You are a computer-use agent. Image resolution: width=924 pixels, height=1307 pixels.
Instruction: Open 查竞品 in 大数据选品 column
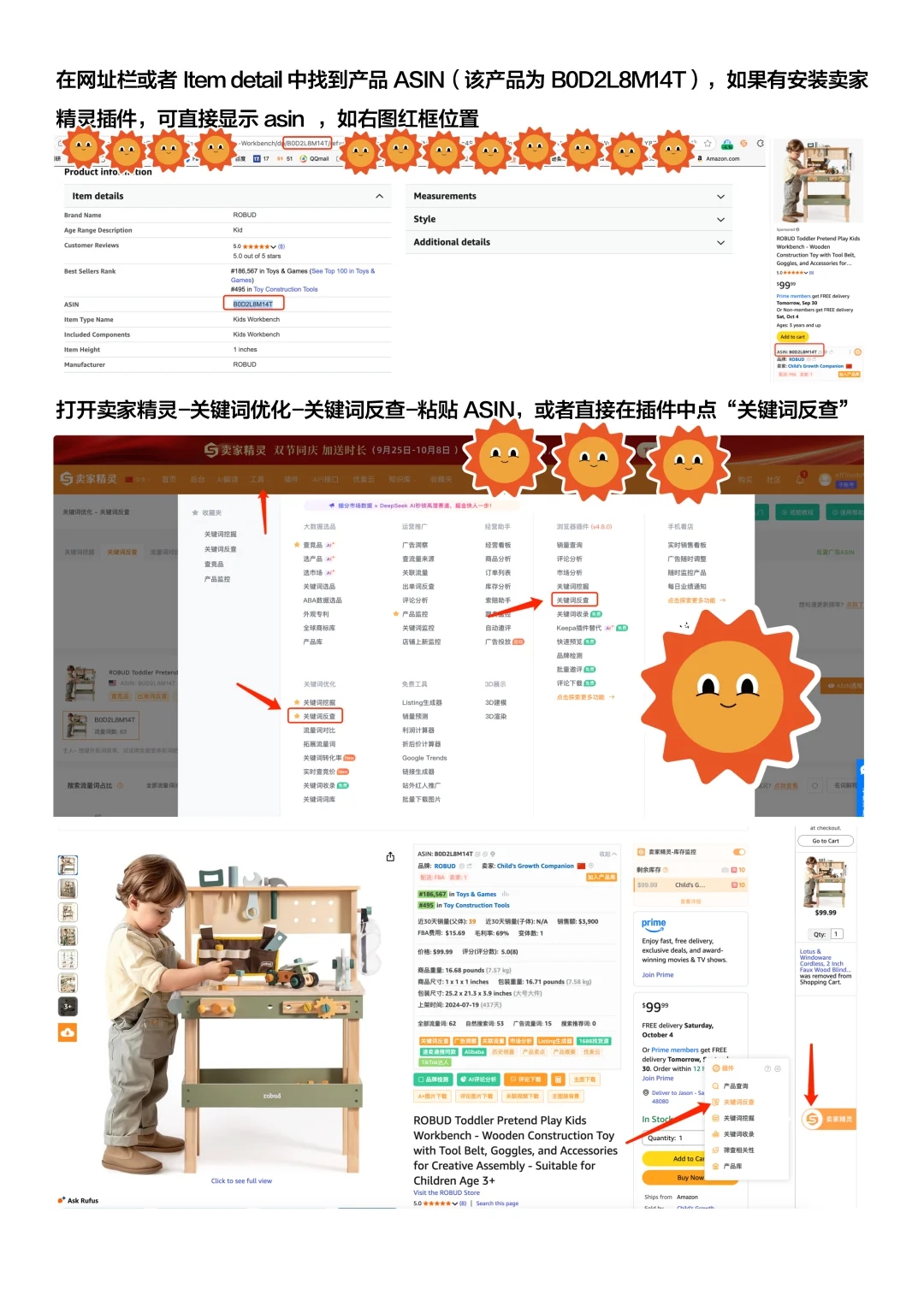[x=312, y=545]
